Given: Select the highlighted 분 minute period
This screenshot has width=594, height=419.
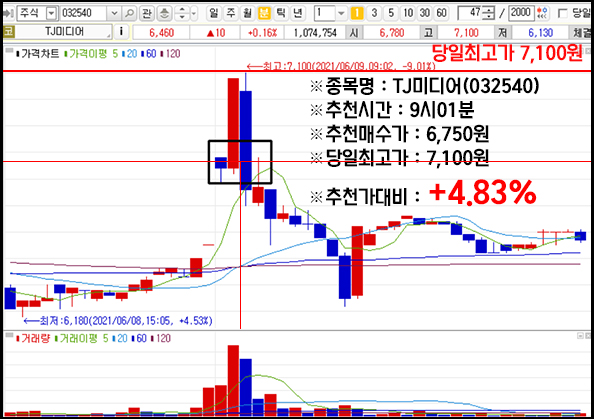Looking at the screenshot, I should tap(264, 13).
